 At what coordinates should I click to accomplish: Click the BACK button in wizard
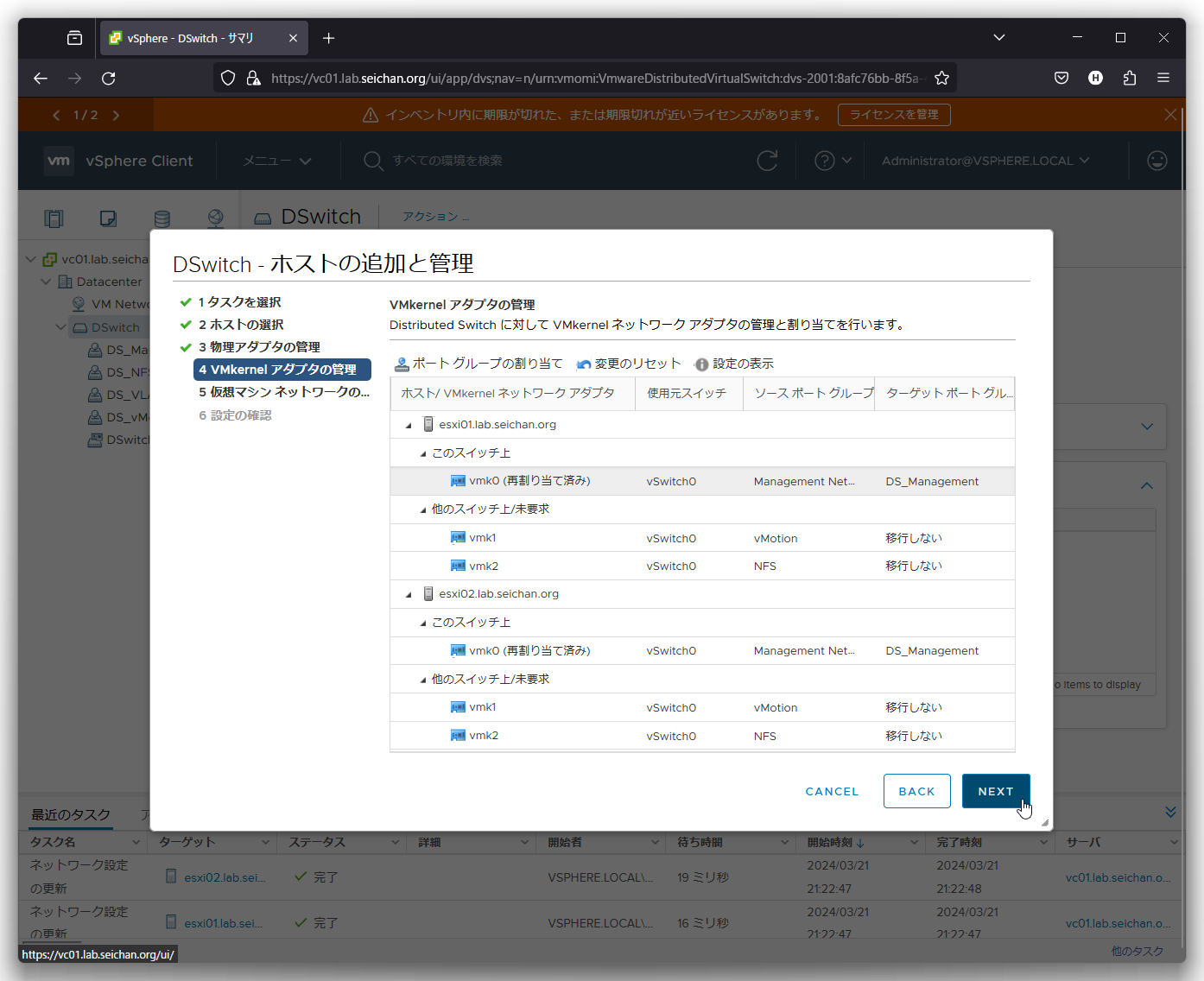(x=916, y=791)
